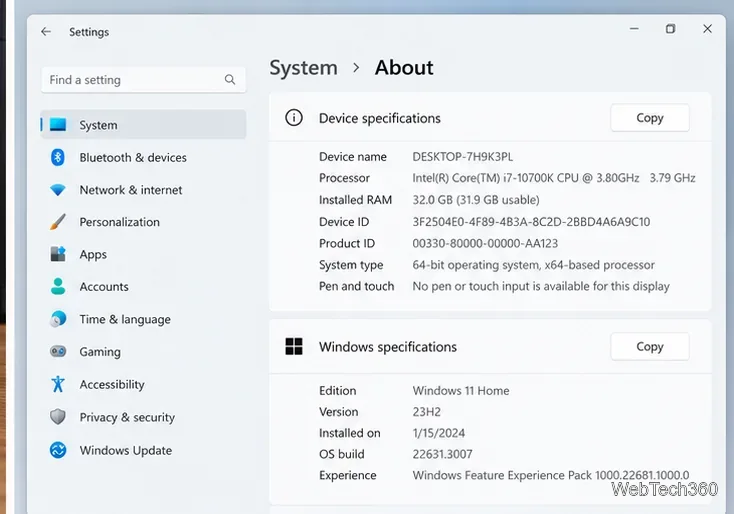Click the Installed RAM label
Viewport: 734px width, 514px height.
click(355, 200)
